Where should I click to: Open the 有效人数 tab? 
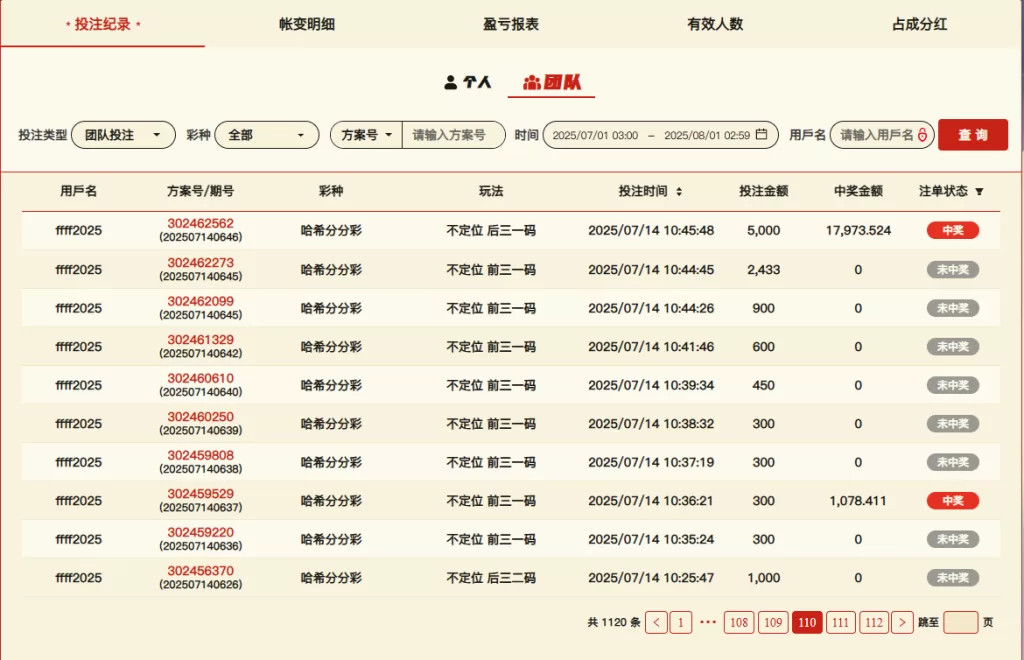pos(715,24)
